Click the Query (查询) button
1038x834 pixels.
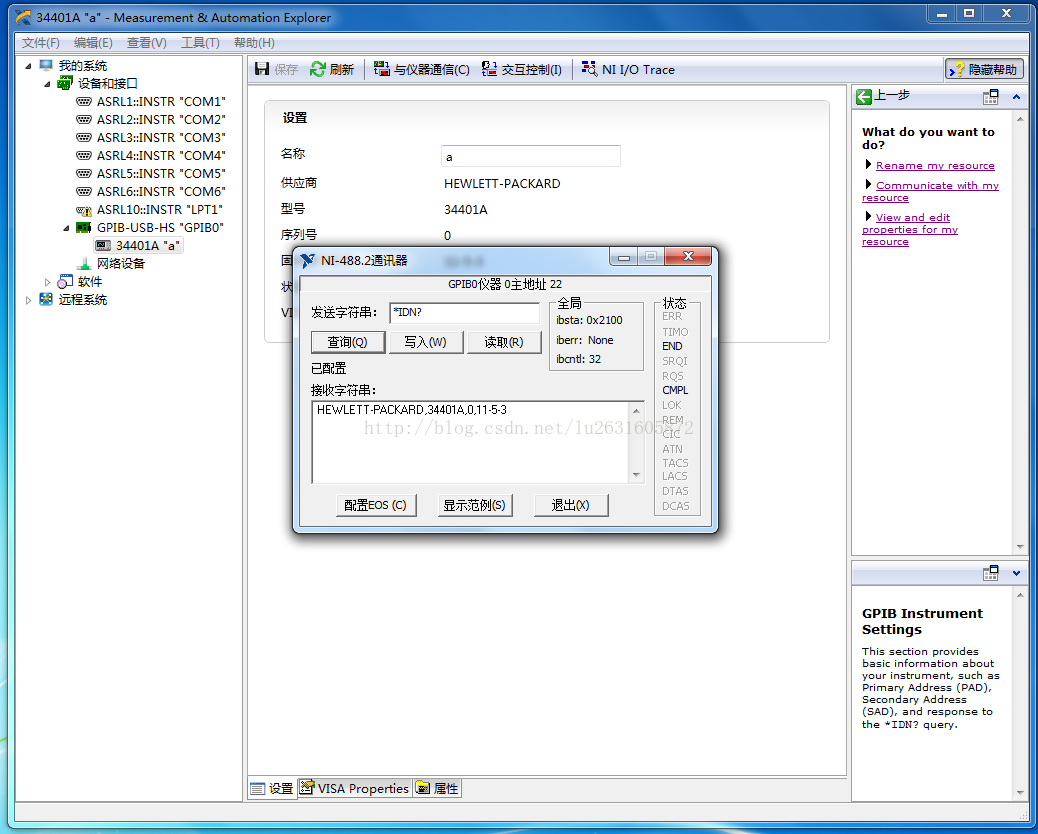(348, 342)
